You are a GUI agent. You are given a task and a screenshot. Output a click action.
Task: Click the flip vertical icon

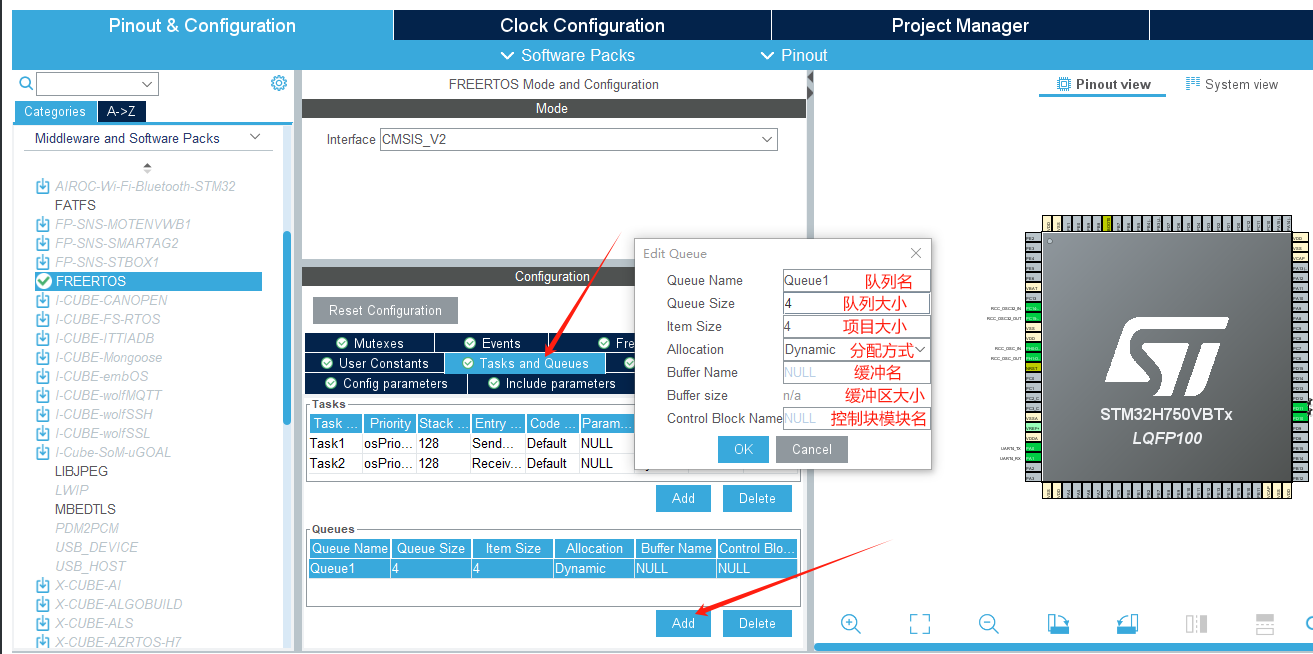[x=1264, y=624]
